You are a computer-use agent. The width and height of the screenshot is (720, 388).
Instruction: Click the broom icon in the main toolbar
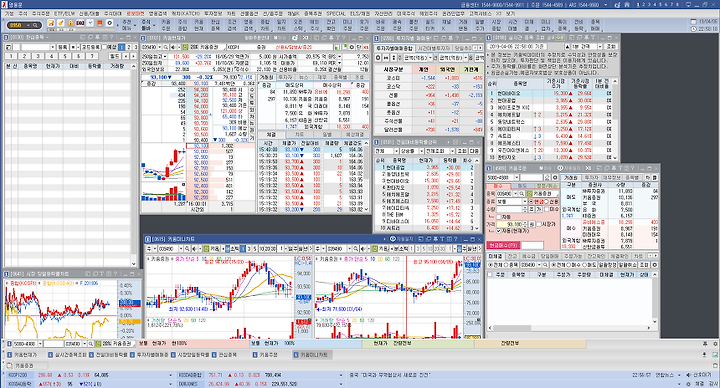(x=61, y=23)
